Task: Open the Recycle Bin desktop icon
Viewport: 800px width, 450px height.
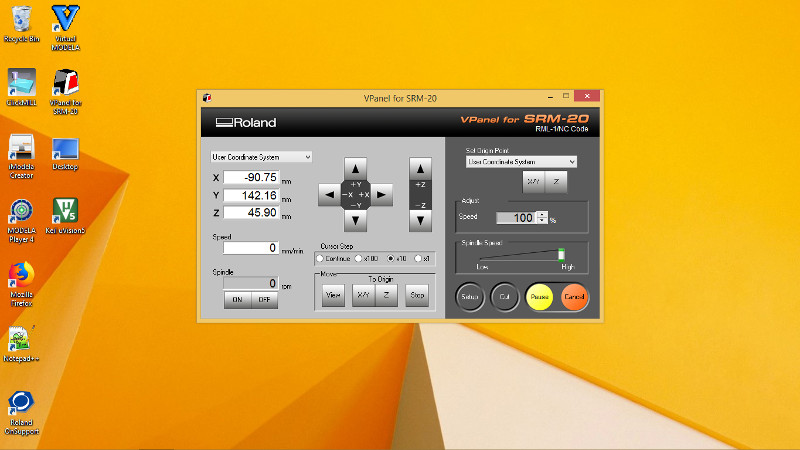Action: (21, 24)
